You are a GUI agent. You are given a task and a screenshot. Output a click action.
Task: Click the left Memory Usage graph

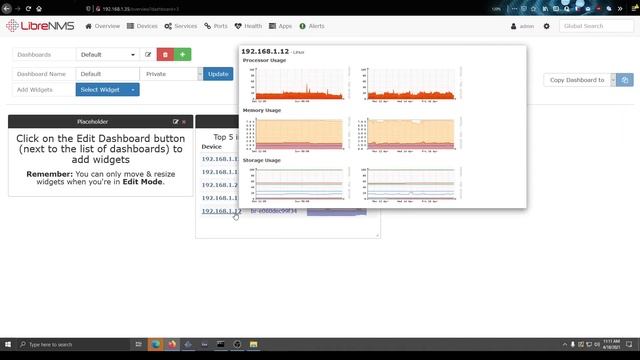pyautogui.click(x=300, y=134)
